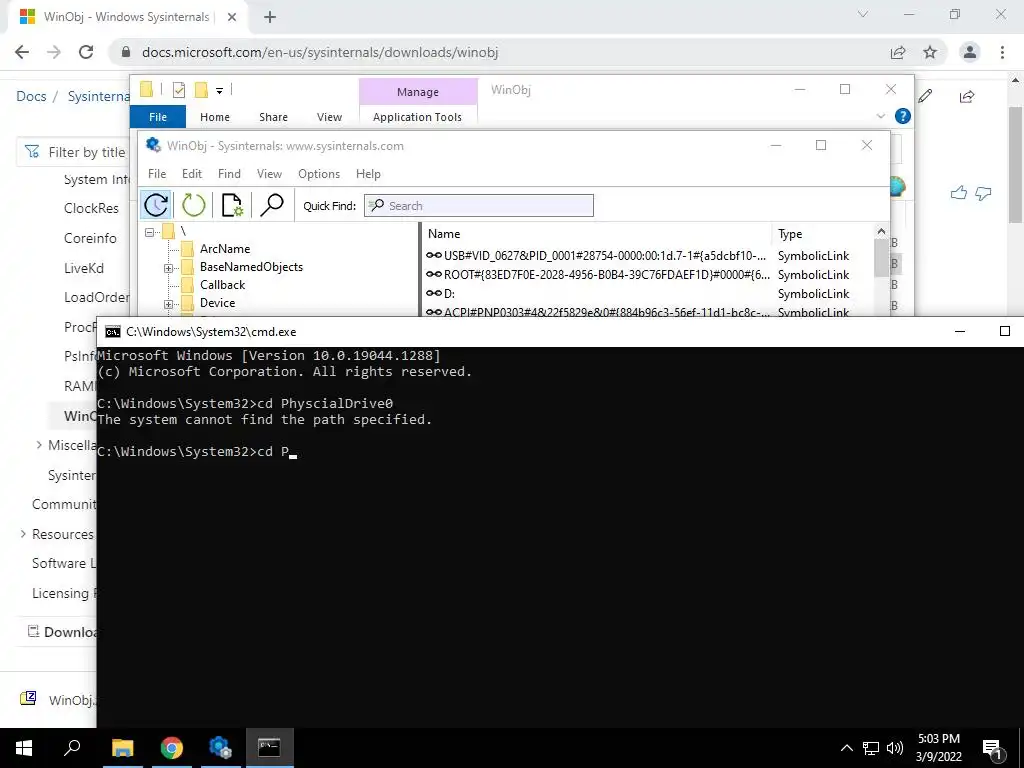Open a new Chrome tab with plus
Screen dimensions: 1024x768
270,17
